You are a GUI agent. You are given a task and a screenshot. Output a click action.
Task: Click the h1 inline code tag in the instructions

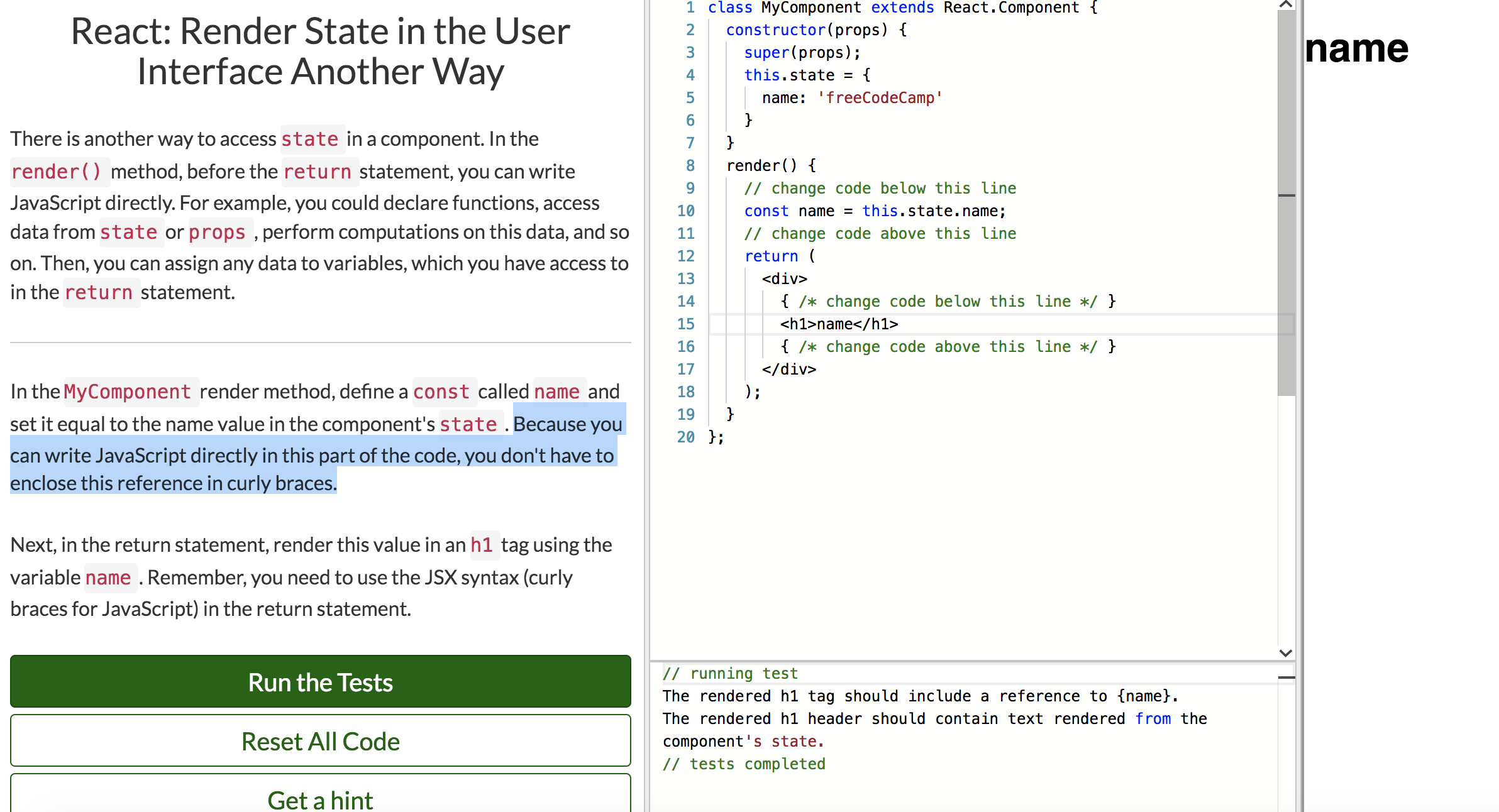tap(482, 545)
